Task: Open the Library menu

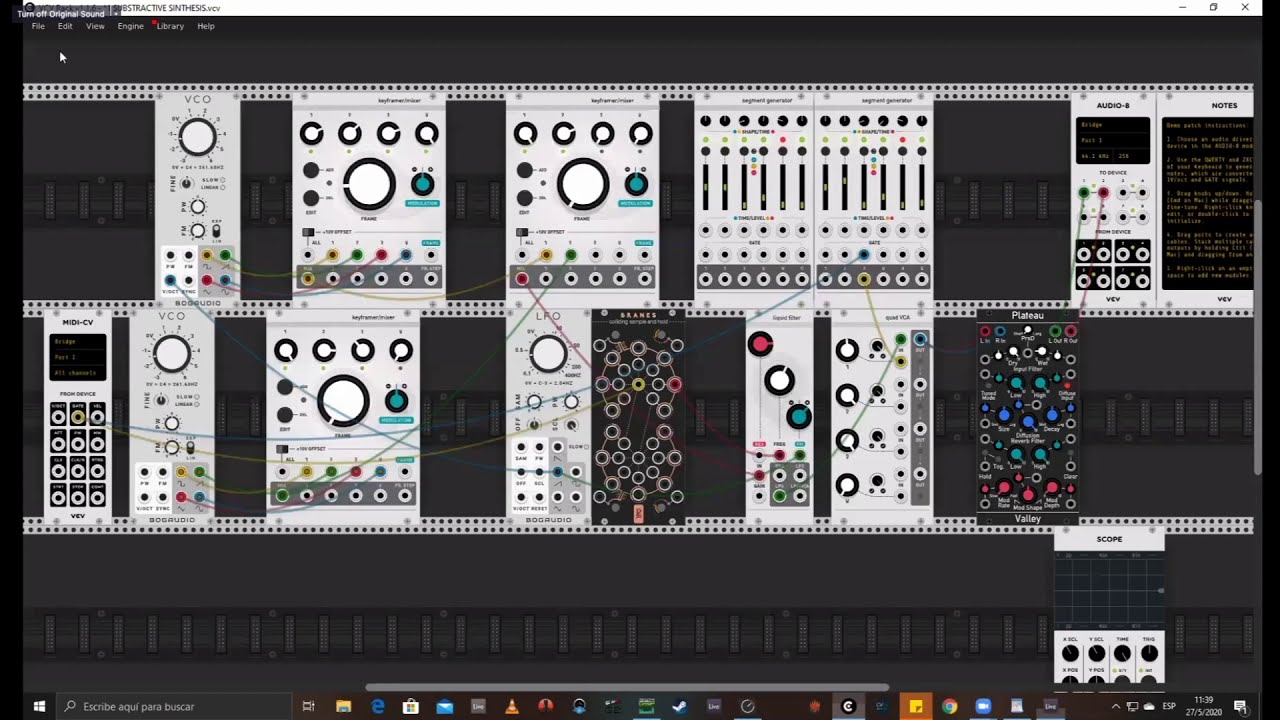Action: click(170, 26)
